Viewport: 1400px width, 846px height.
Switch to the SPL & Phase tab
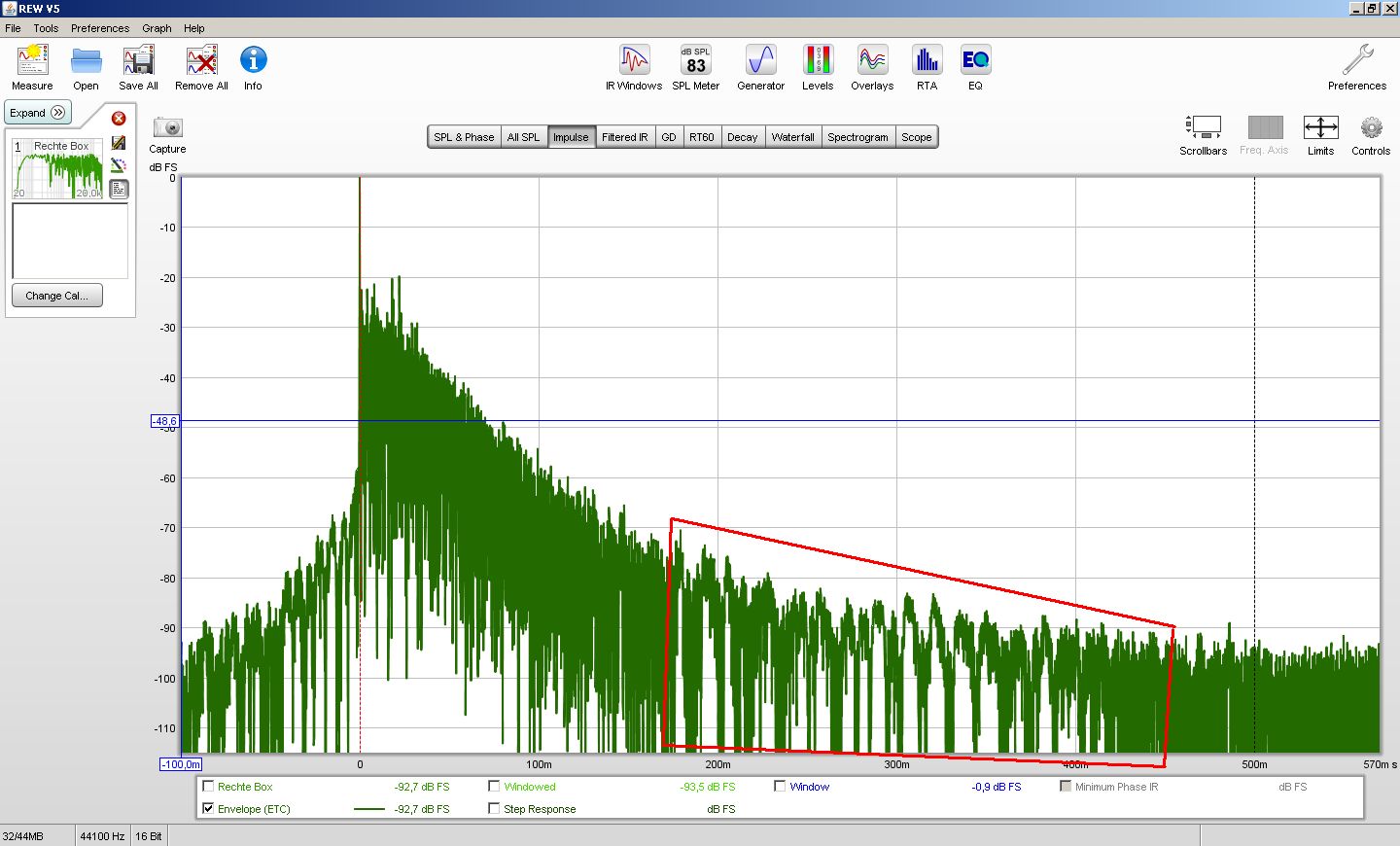[x=464, y=137]
